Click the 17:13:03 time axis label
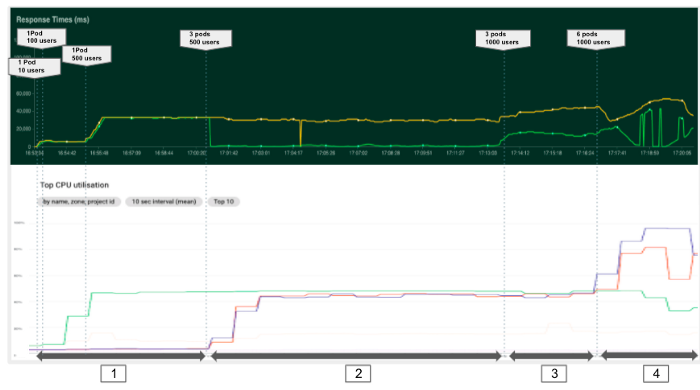This screenshot has width=700, height=390. tap(488, 153)
